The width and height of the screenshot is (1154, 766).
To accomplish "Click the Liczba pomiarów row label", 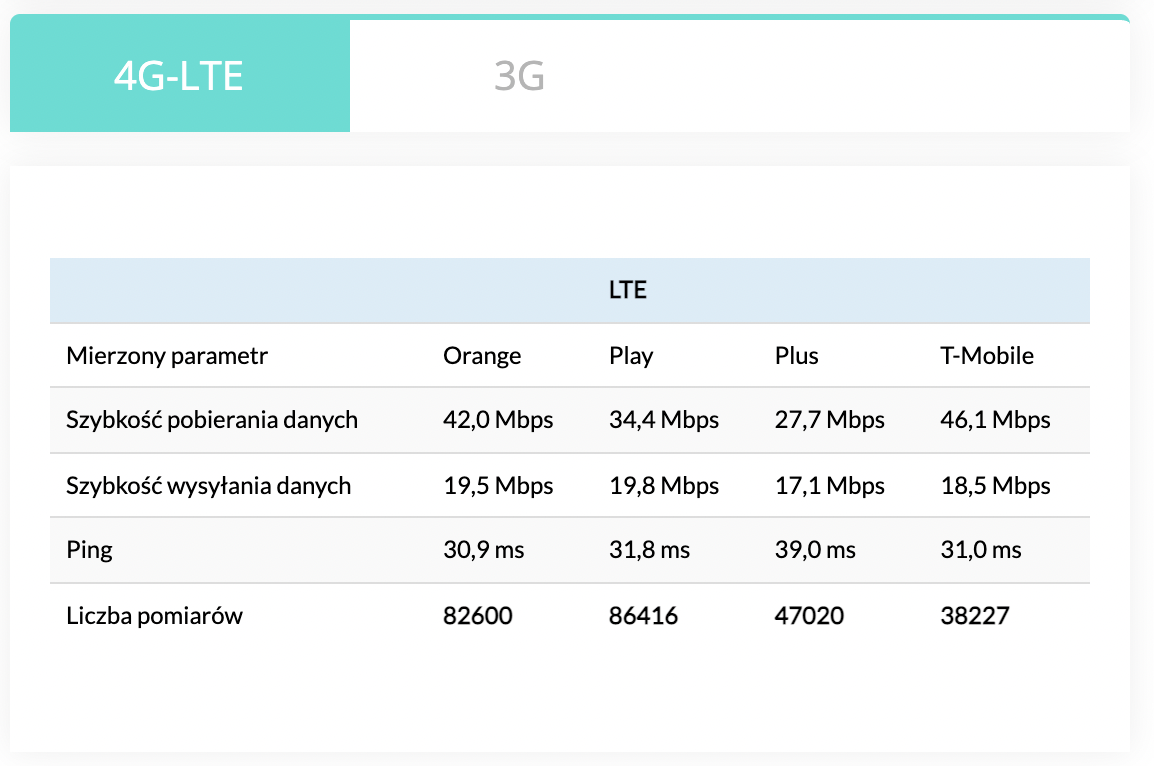I will coord(154,616).
